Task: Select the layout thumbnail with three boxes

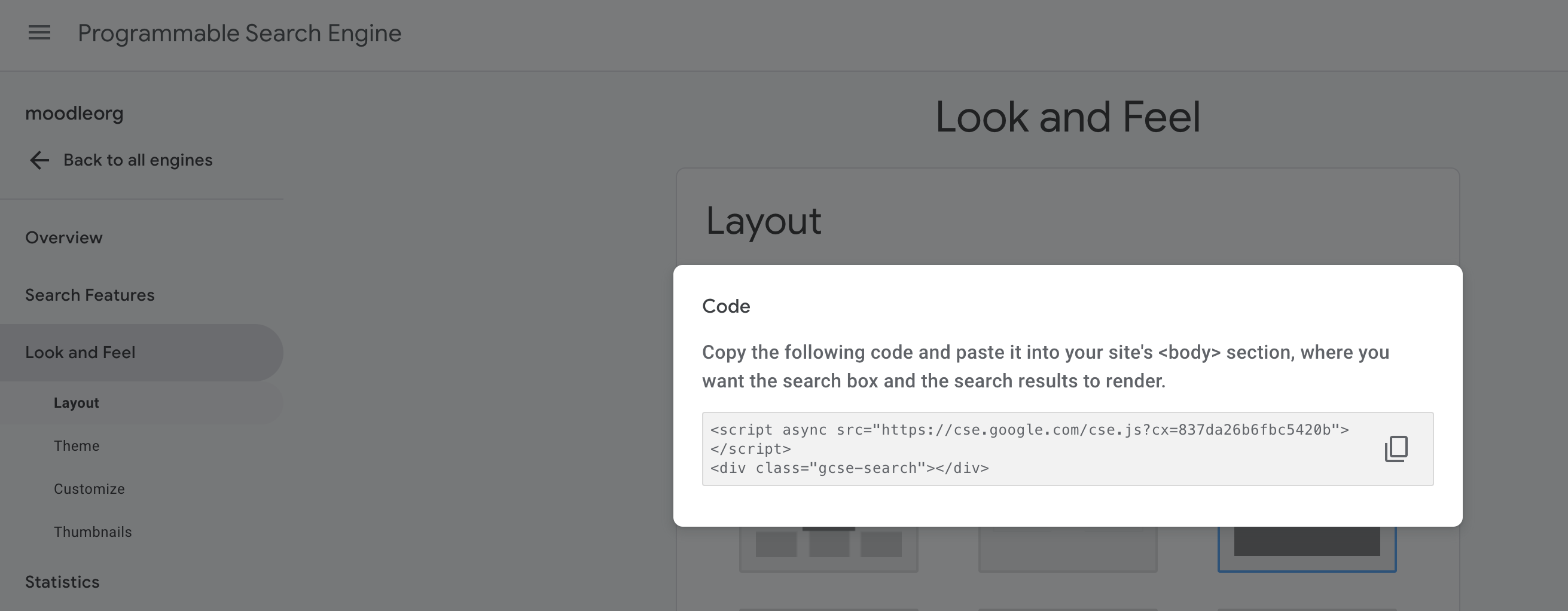Action: point(828,548)
